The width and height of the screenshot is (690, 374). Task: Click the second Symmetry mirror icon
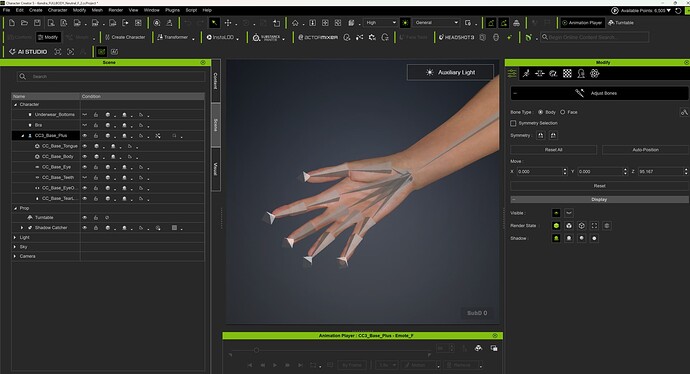(553, 136)
